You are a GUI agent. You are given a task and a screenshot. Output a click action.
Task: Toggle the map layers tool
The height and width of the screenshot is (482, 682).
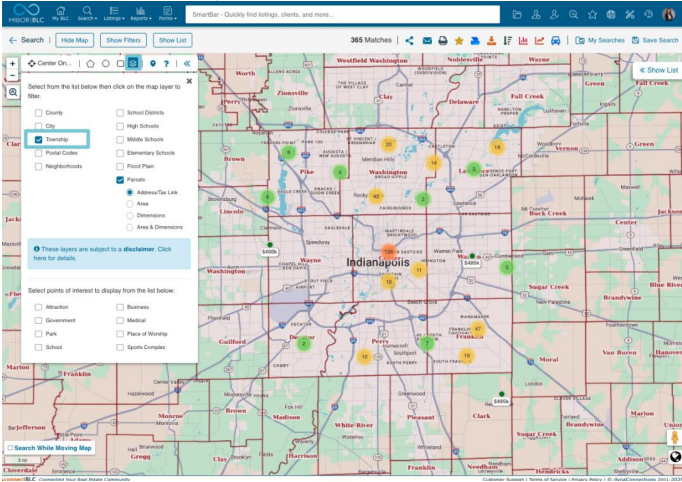tap(134, 63)
